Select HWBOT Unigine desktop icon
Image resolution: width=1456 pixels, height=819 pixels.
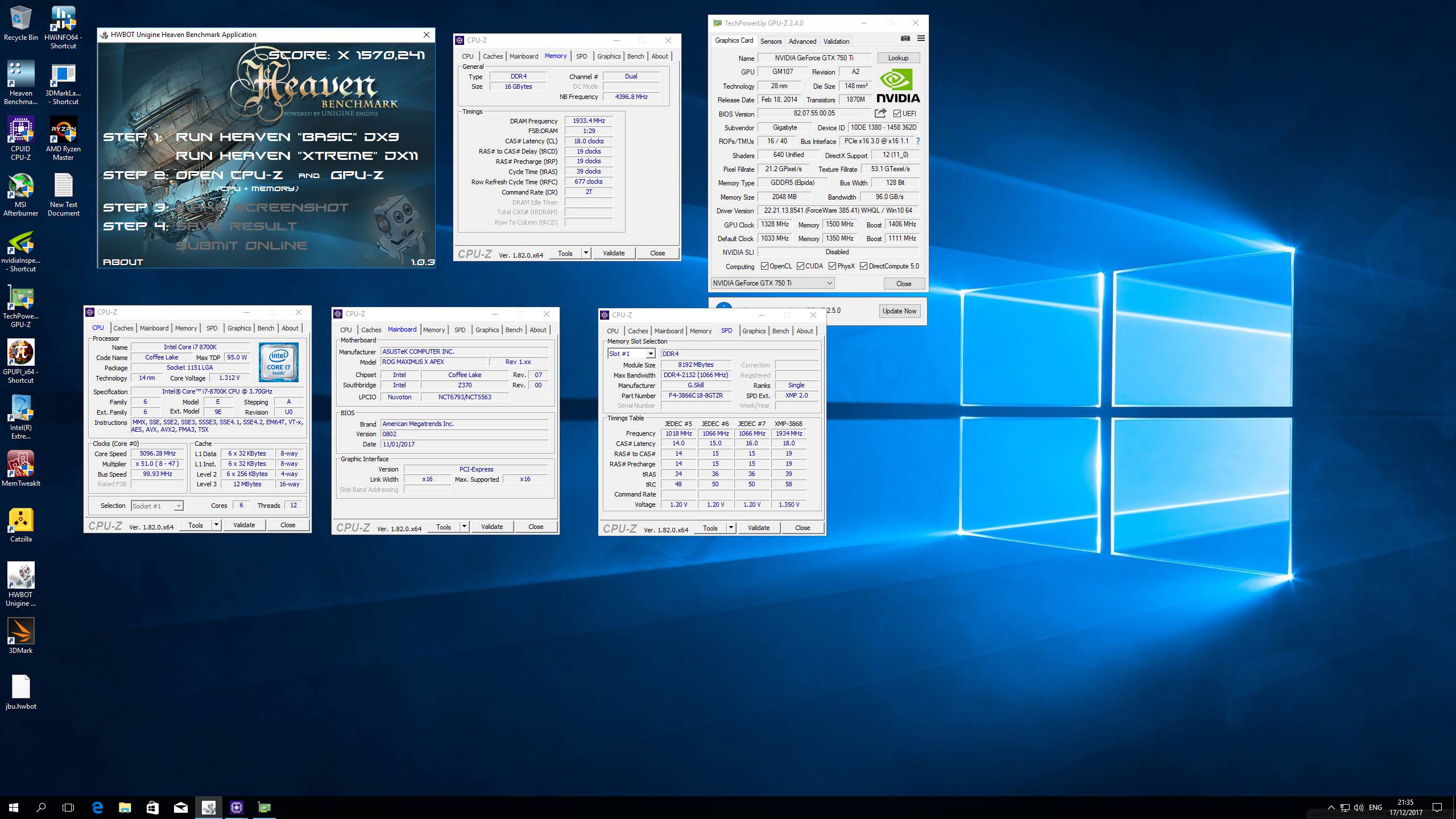coord(21,585)
